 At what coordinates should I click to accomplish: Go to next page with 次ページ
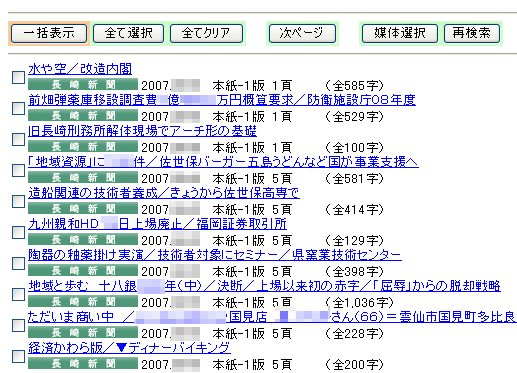coord(302,33)
